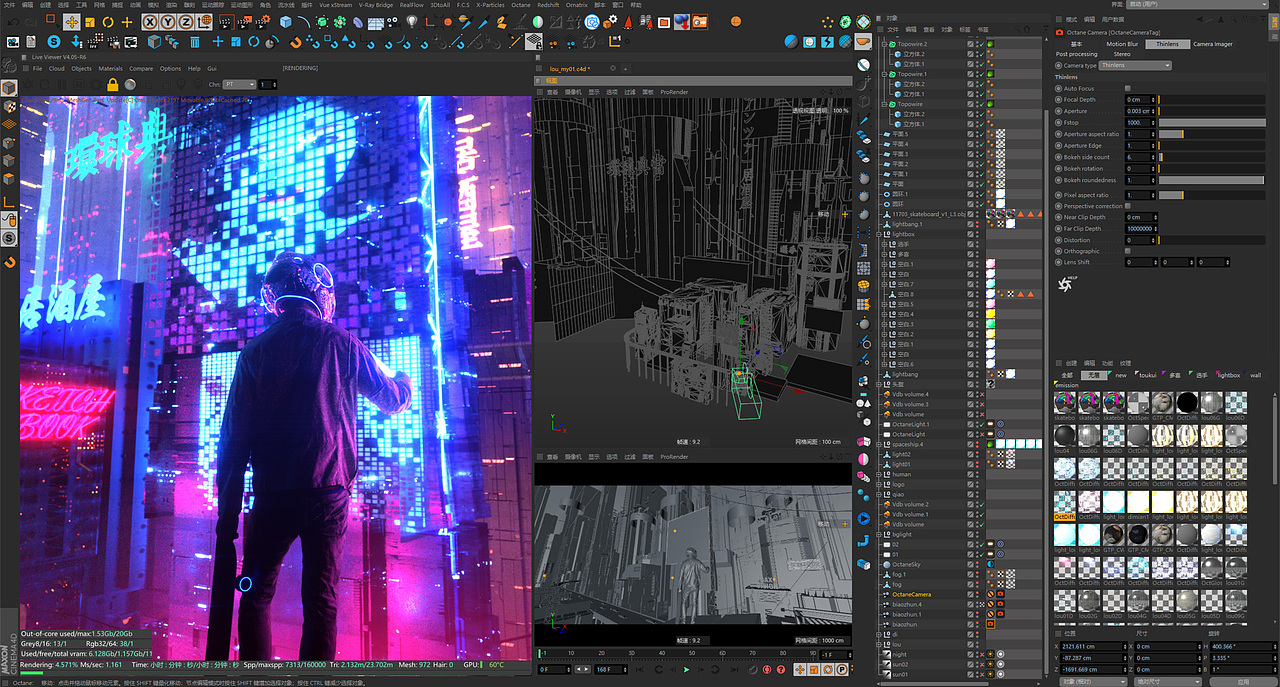Enable the Orthographic checkbox
This screenshot has height=687, width=1280.
pyautogui.click(x=1127, y=251)
